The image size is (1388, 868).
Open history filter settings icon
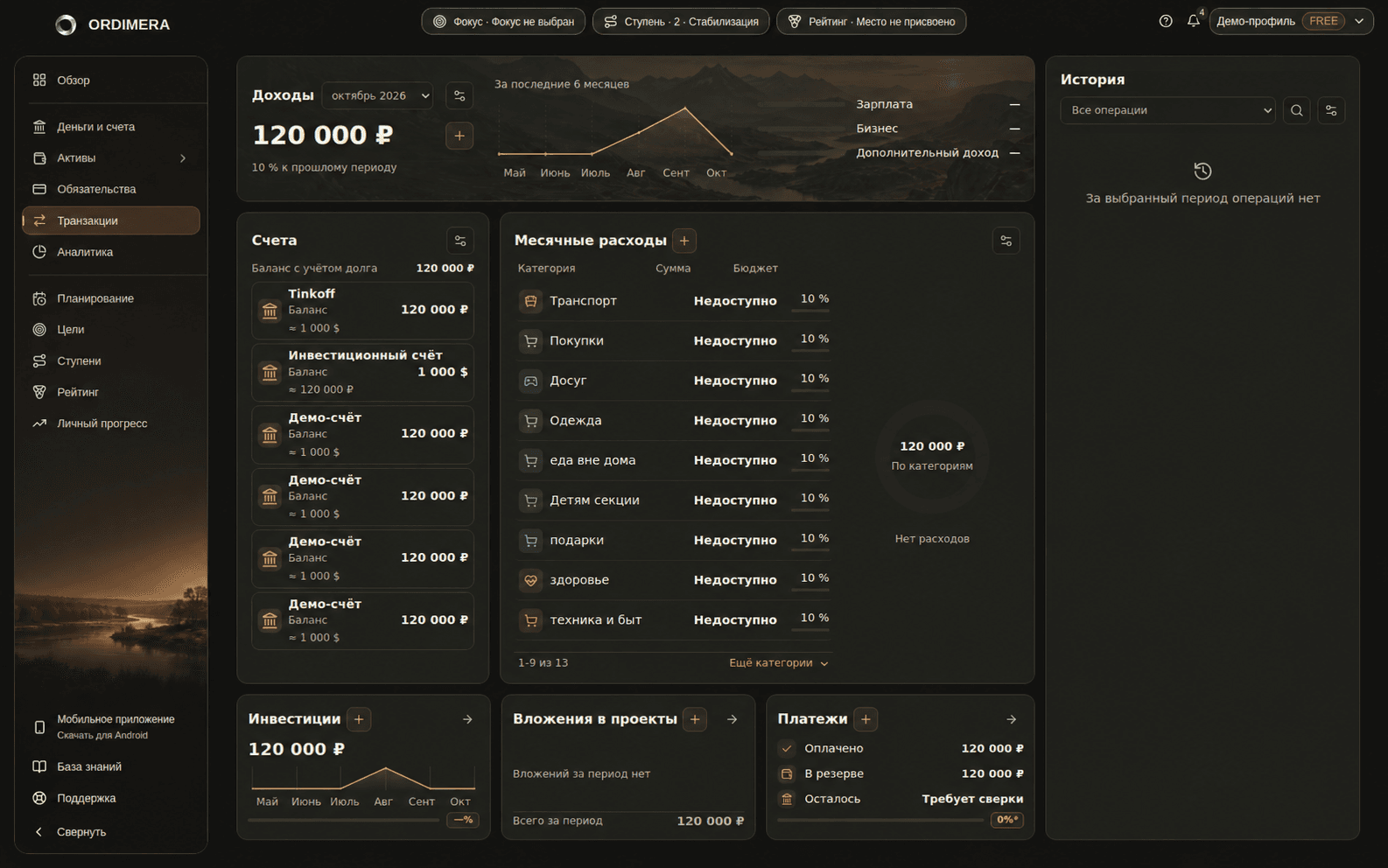click(1331, 110)
